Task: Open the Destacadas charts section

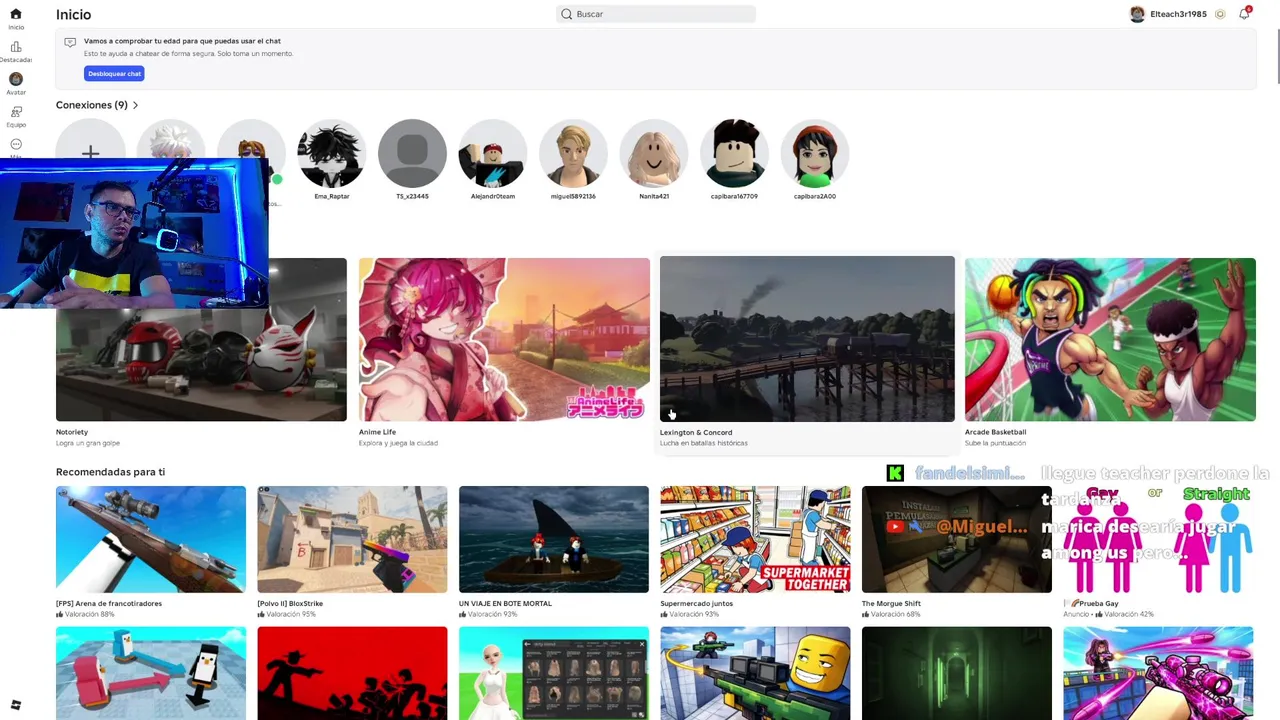Action: pos(15,52)
